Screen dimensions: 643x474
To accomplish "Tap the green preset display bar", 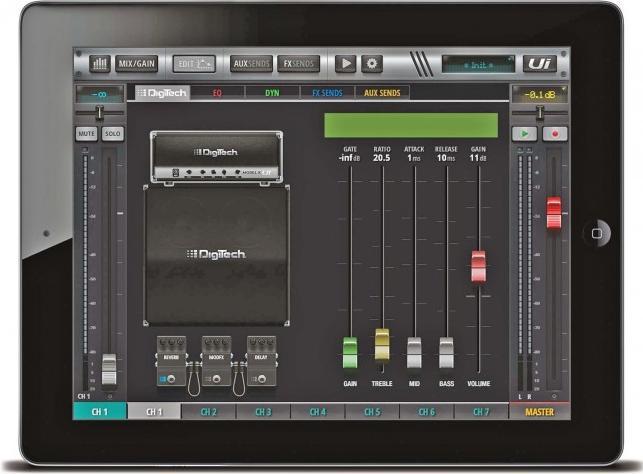I will coord(411,125).
